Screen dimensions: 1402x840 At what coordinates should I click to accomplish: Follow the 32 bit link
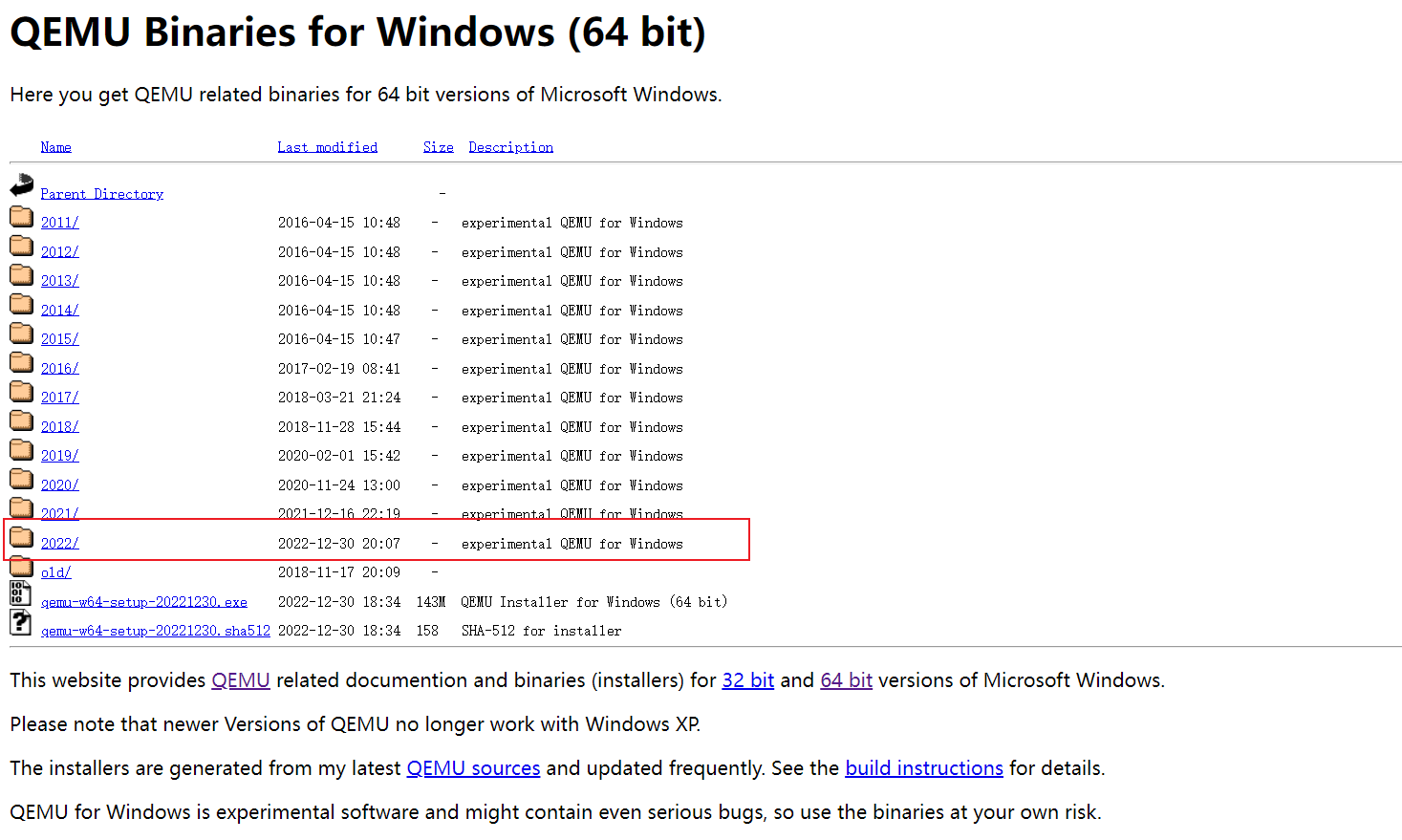coord(748,680)
